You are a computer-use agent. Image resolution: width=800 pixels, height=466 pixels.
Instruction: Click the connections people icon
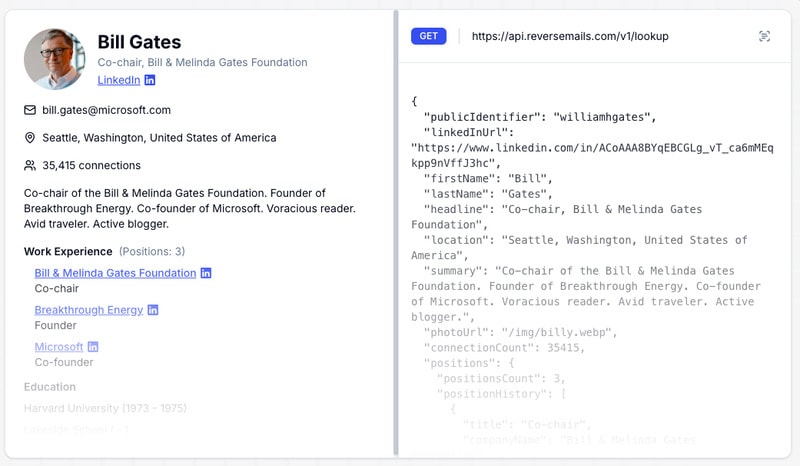[x=30, y=166]
